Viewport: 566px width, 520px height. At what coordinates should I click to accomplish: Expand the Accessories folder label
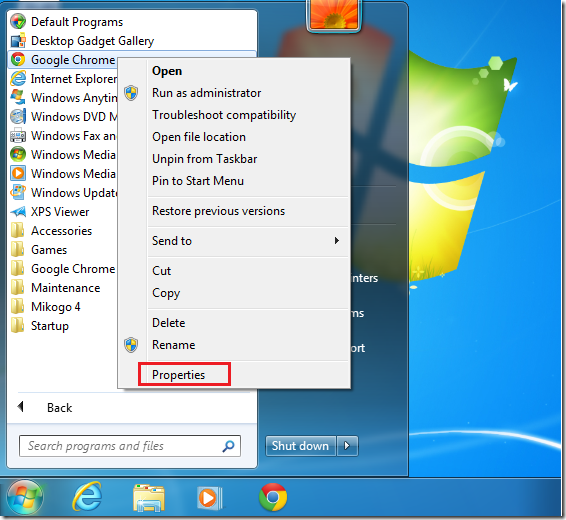click(x=61, y=231)
